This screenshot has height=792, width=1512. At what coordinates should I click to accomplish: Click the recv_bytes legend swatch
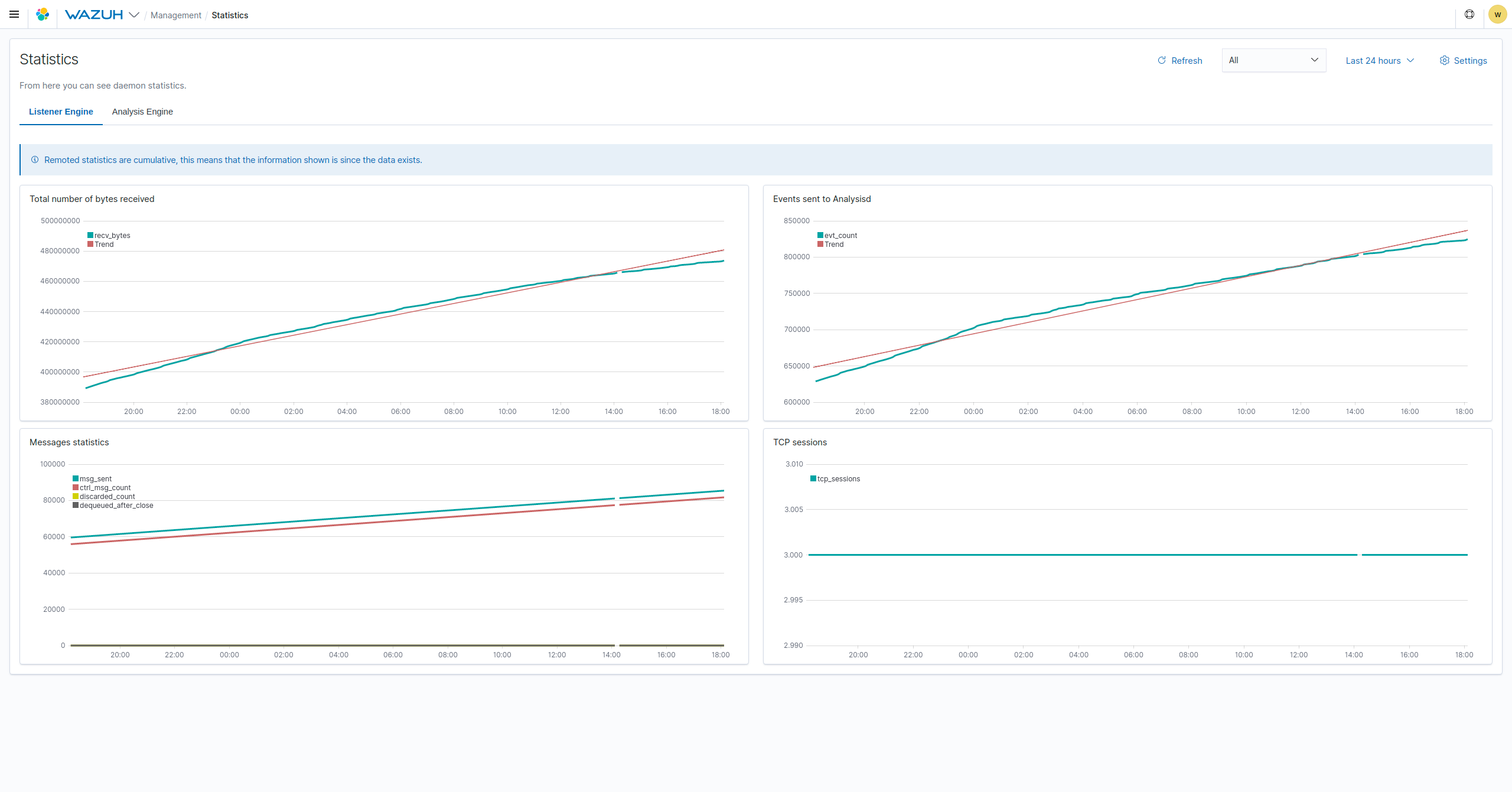point(90,235)
